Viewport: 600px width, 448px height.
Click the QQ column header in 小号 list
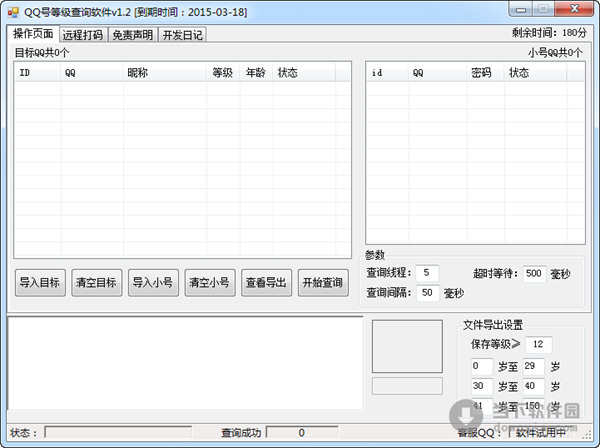point(438,72)
